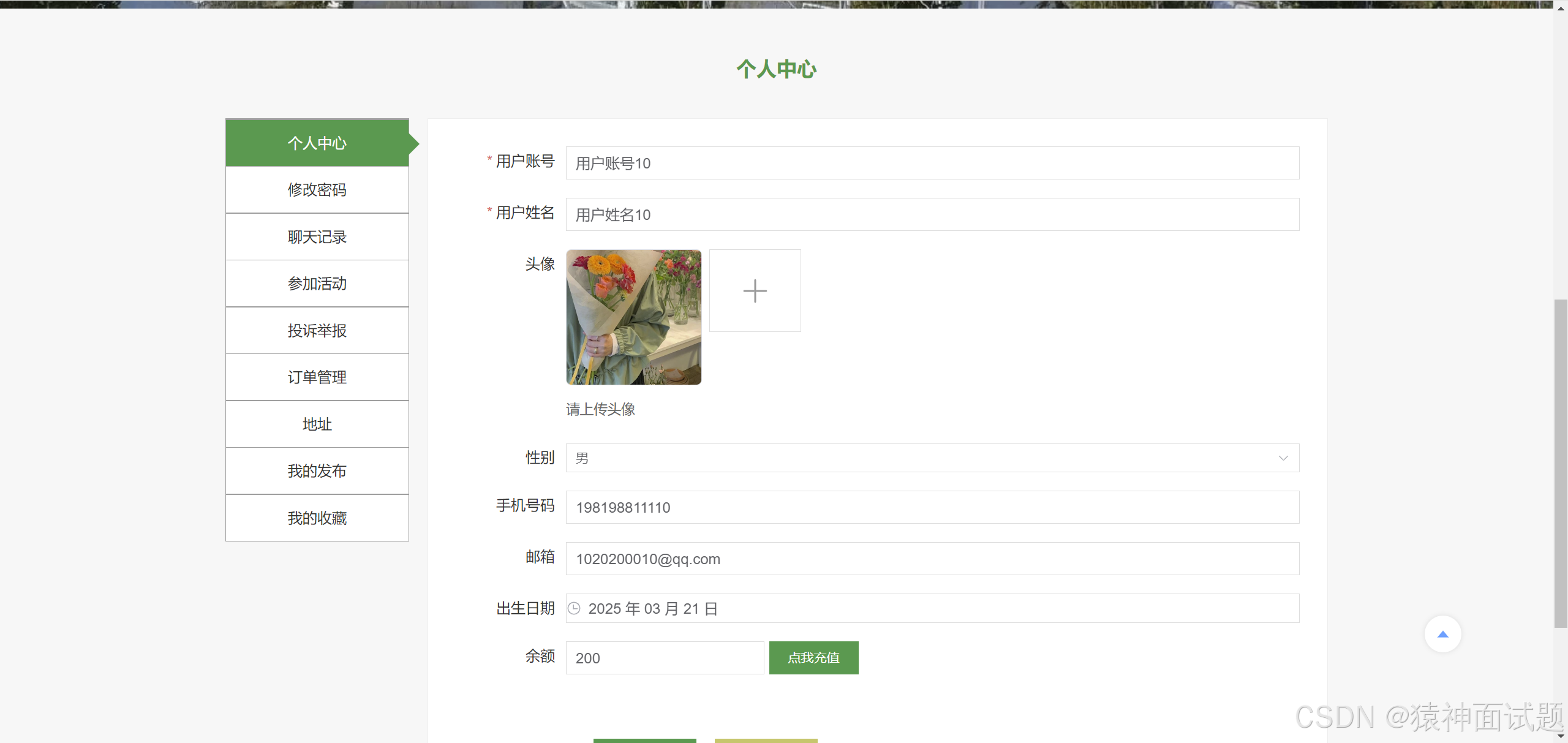
Task: Open the 出生日期 date picker field
Action: (931, 608)
